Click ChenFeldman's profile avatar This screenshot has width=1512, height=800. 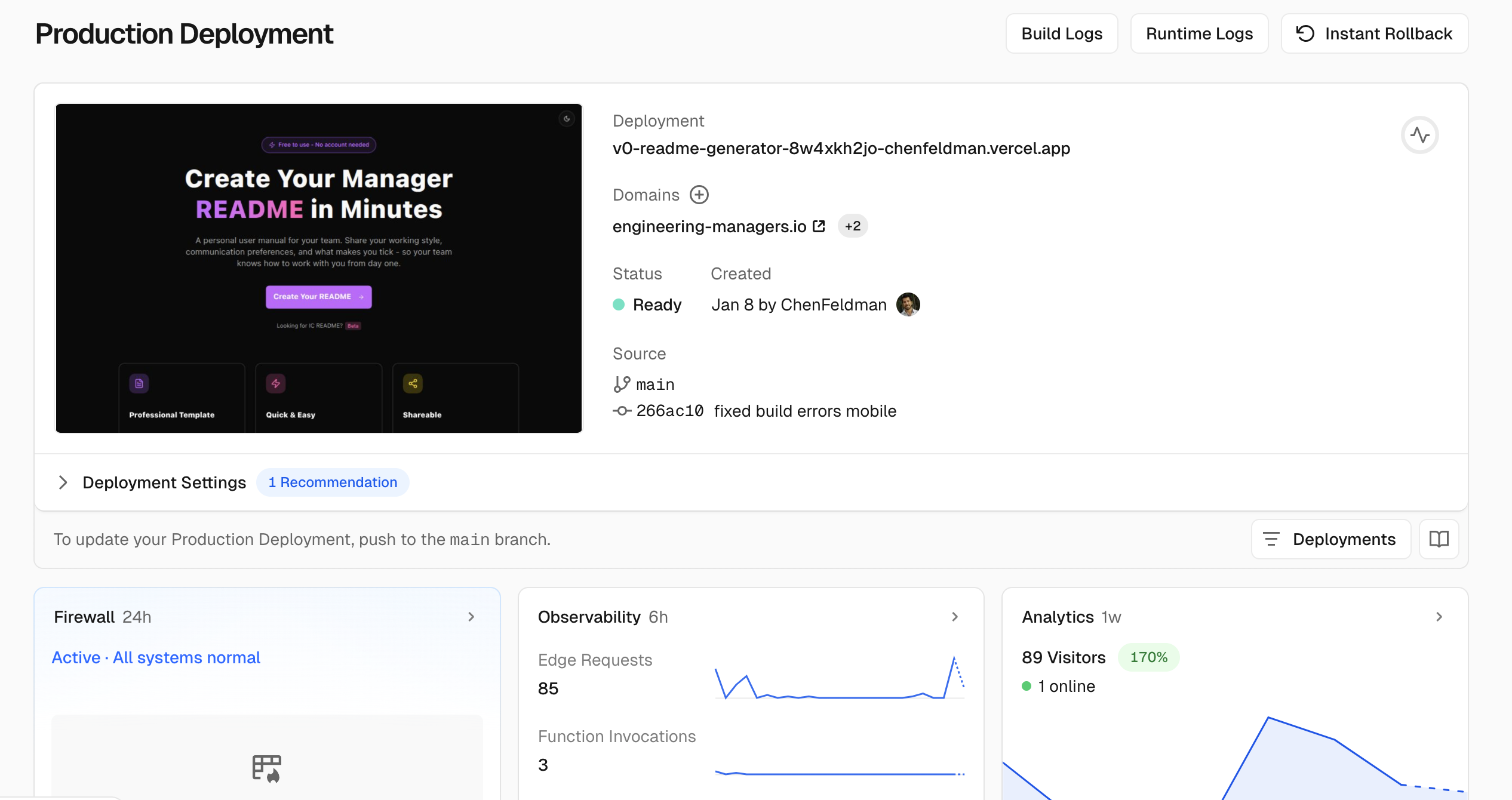[x=907, y=304]
